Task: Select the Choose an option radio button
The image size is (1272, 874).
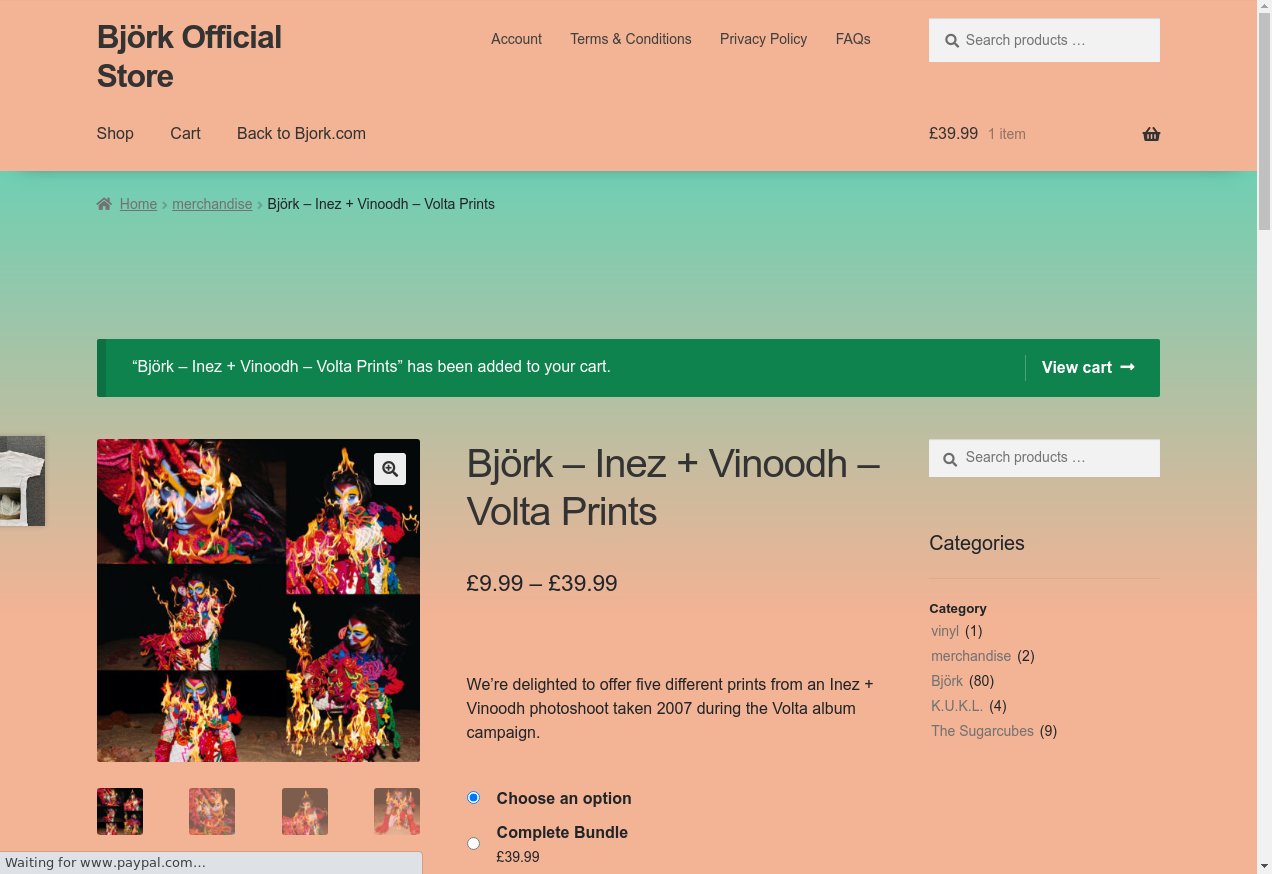Action: pyautogui.click(x=473, y=798)
